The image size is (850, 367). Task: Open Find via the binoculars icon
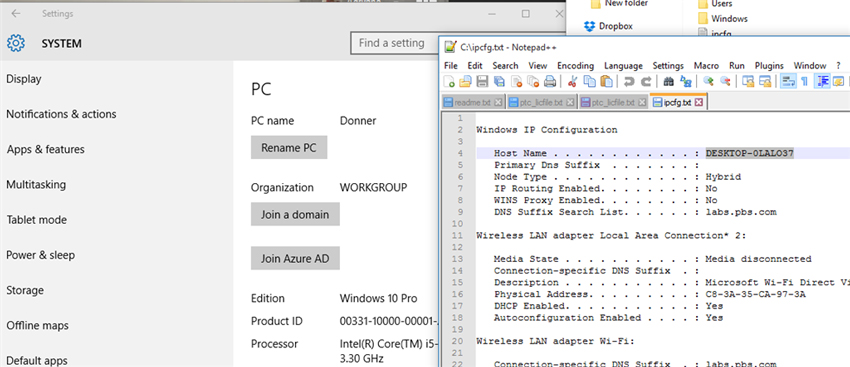(668, 81)
